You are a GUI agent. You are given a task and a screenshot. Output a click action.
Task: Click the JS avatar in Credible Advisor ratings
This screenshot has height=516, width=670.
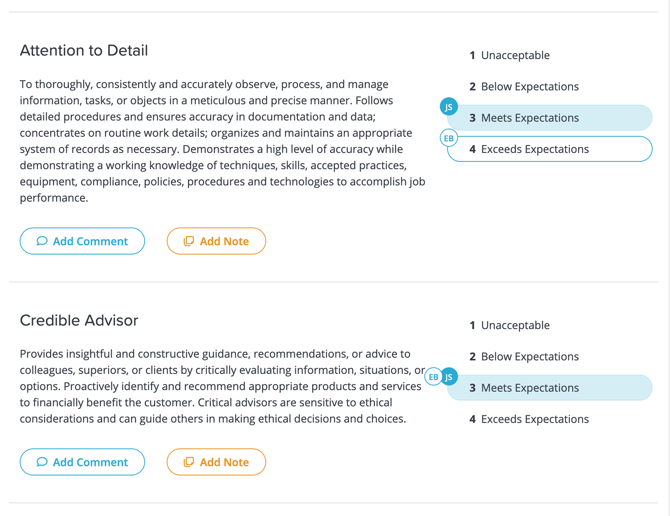click(449, 377)
